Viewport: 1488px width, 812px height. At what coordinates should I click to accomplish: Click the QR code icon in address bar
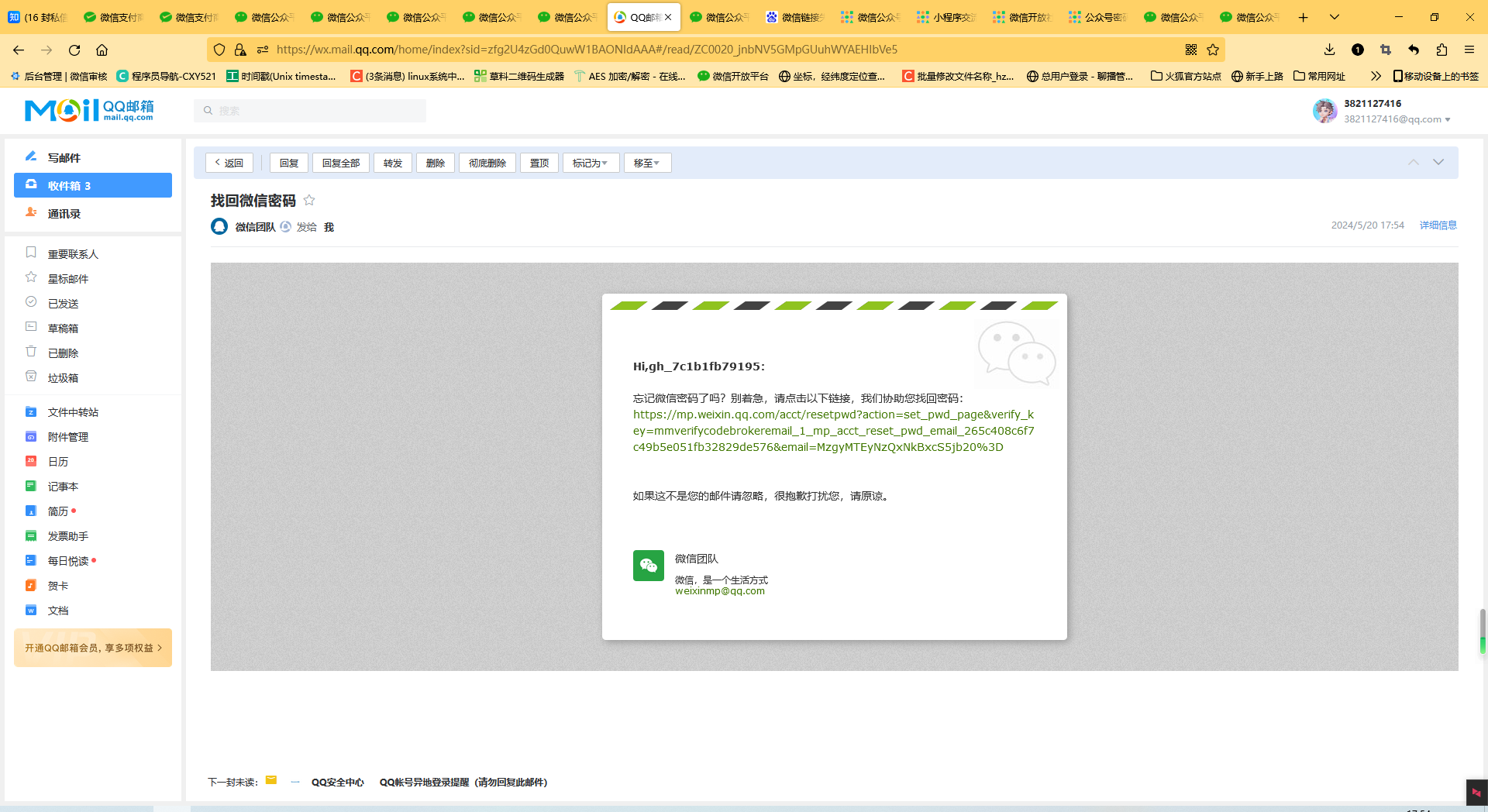pos(1191,50)
